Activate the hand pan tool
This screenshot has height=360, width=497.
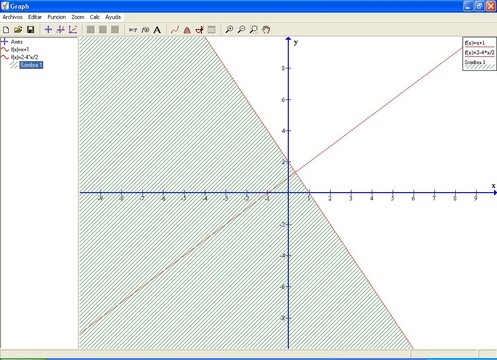coord(266,30)
